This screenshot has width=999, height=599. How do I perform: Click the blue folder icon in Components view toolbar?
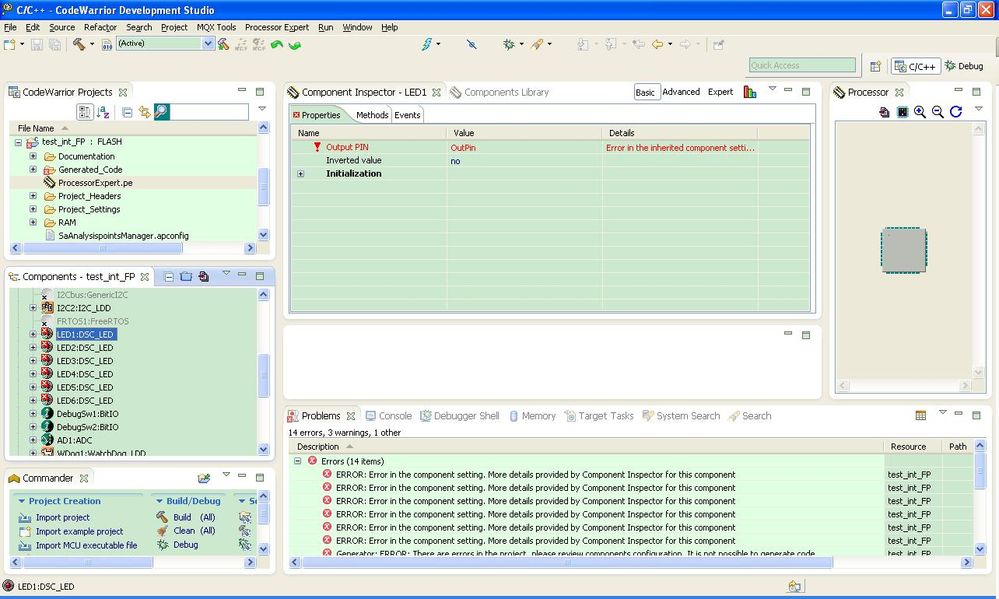(185, 277)
